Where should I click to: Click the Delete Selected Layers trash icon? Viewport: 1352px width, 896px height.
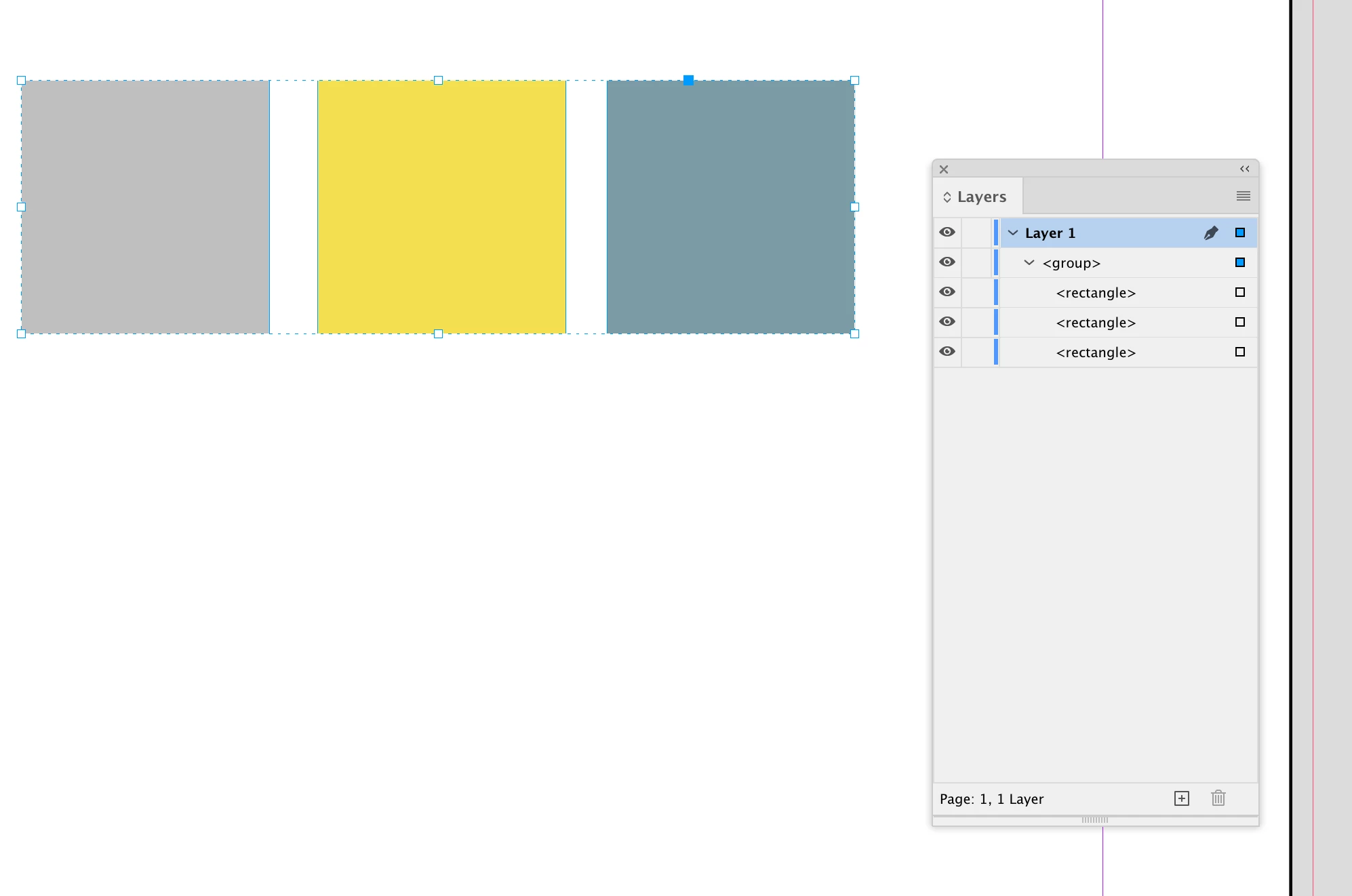(x=1218, y=798)
